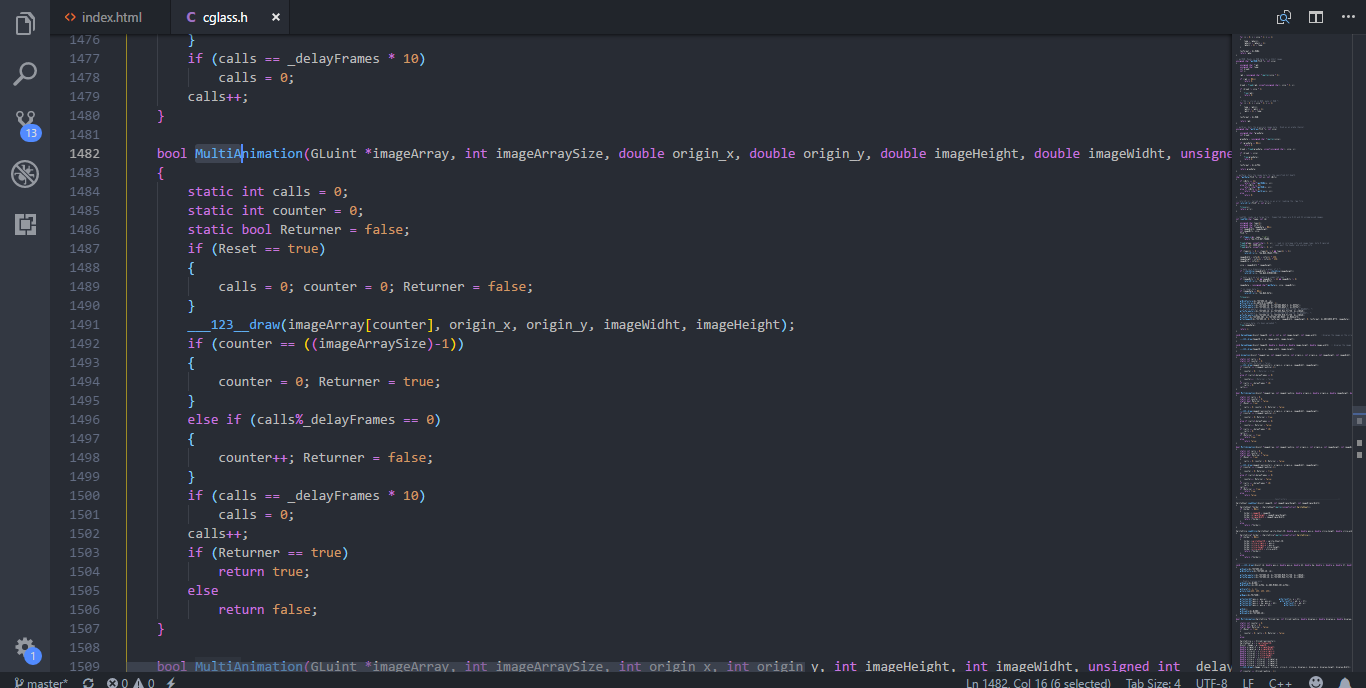The width and height of the screenshot is (1366, 688).
Task: Close the cglass.h tab
Action: (276, 17)
